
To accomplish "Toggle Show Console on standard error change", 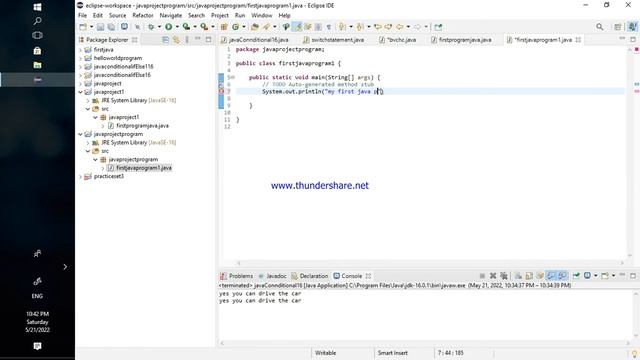I will point(562,276).
